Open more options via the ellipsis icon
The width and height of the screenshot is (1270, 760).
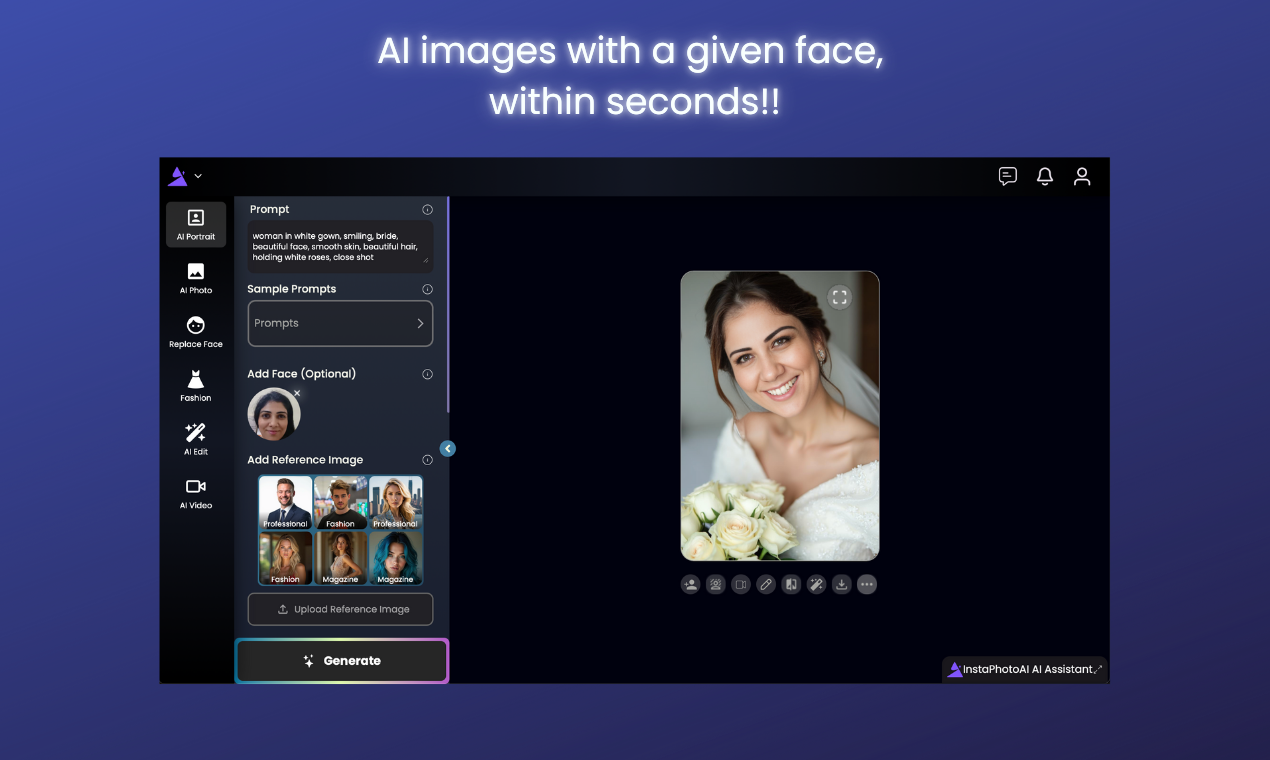point(866,584)
